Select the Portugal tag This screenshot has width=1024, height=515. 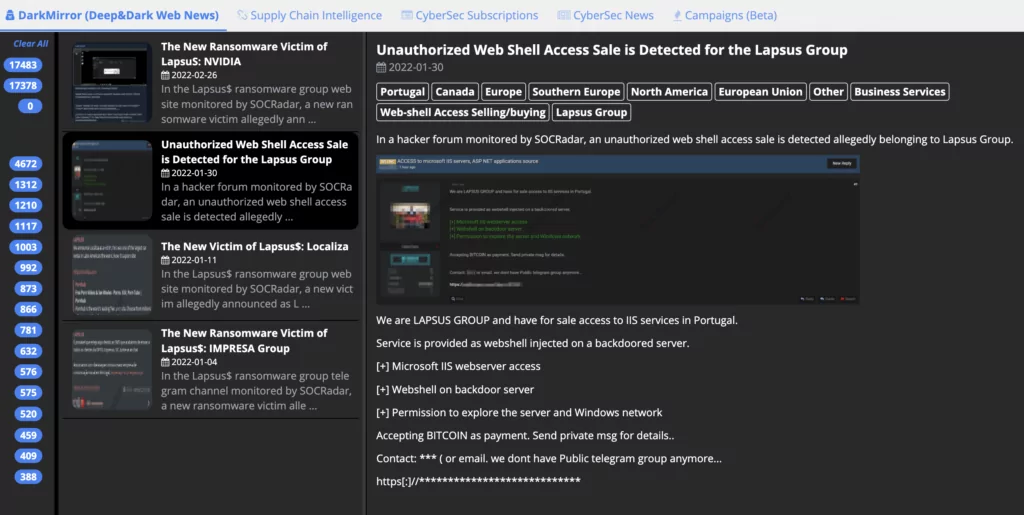tap(403, 92)
